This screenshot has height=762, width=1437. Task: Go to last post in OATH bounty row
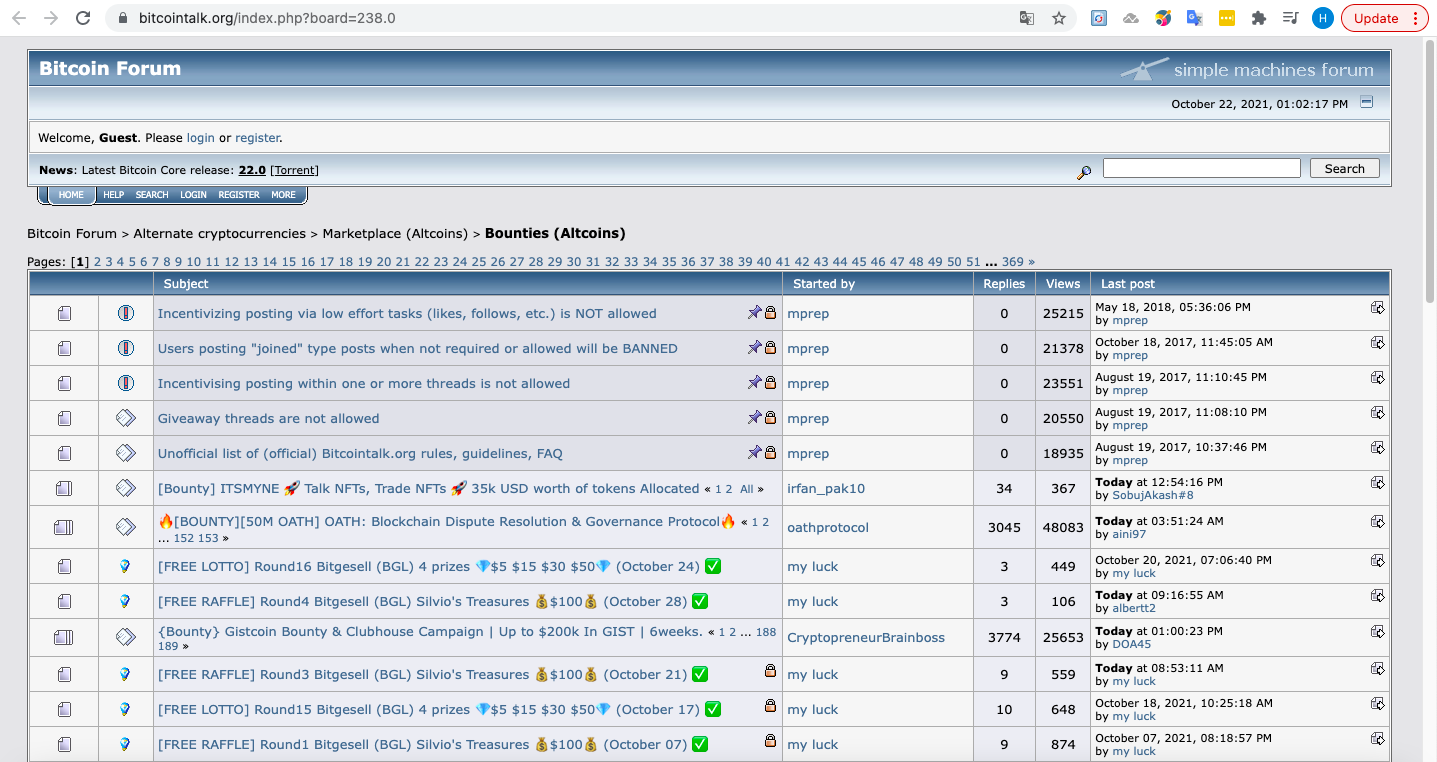click(x=1378, y=521)
